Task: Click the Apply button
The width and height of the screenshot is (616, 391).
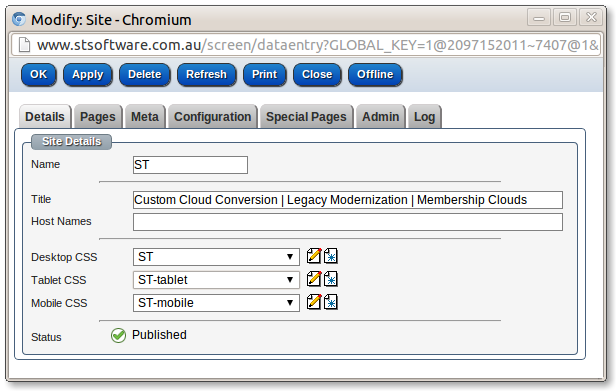Action: [88, 75]
